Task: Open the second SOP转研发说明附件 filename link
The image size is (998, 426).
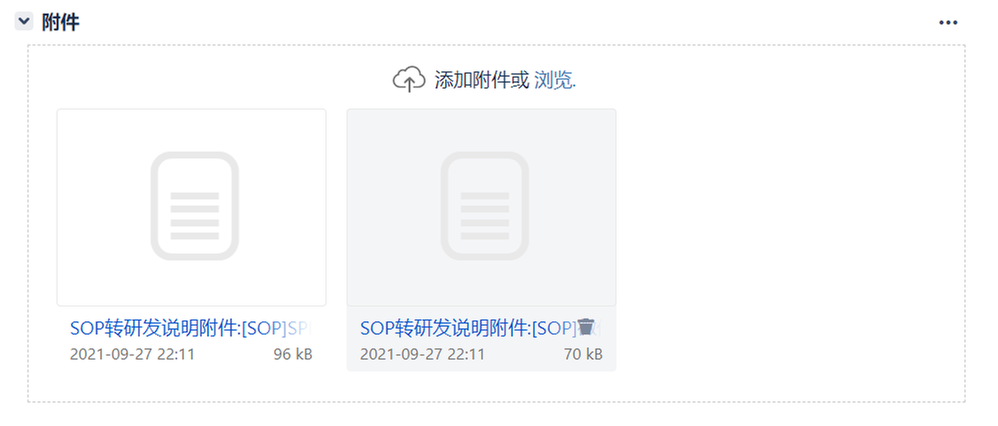Action: 468,328
